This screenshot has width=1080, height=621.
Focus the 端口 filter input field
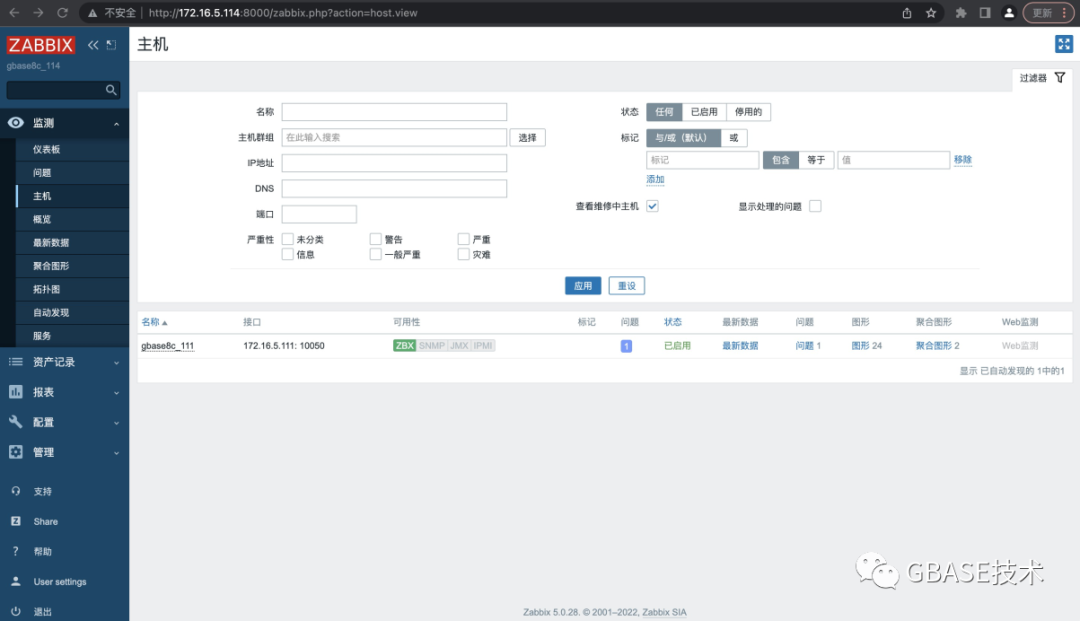[319, 214]
